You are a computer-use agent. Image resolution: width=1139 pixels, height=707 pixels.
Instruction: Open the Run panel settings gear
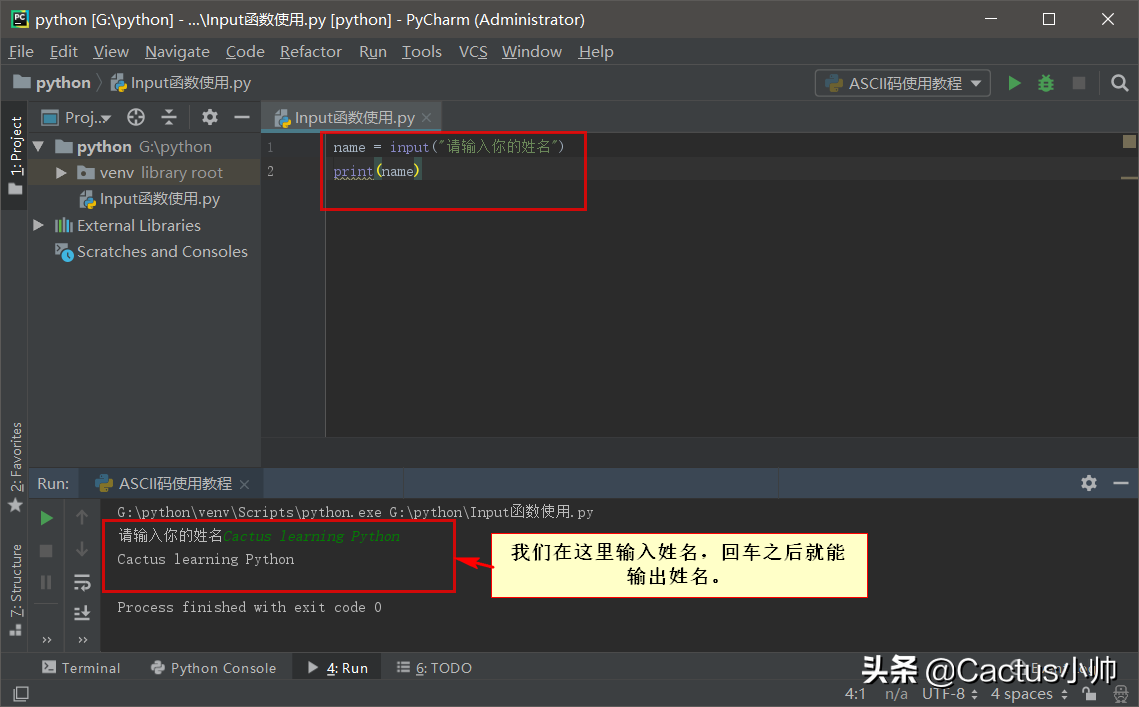pos(1089,483)
